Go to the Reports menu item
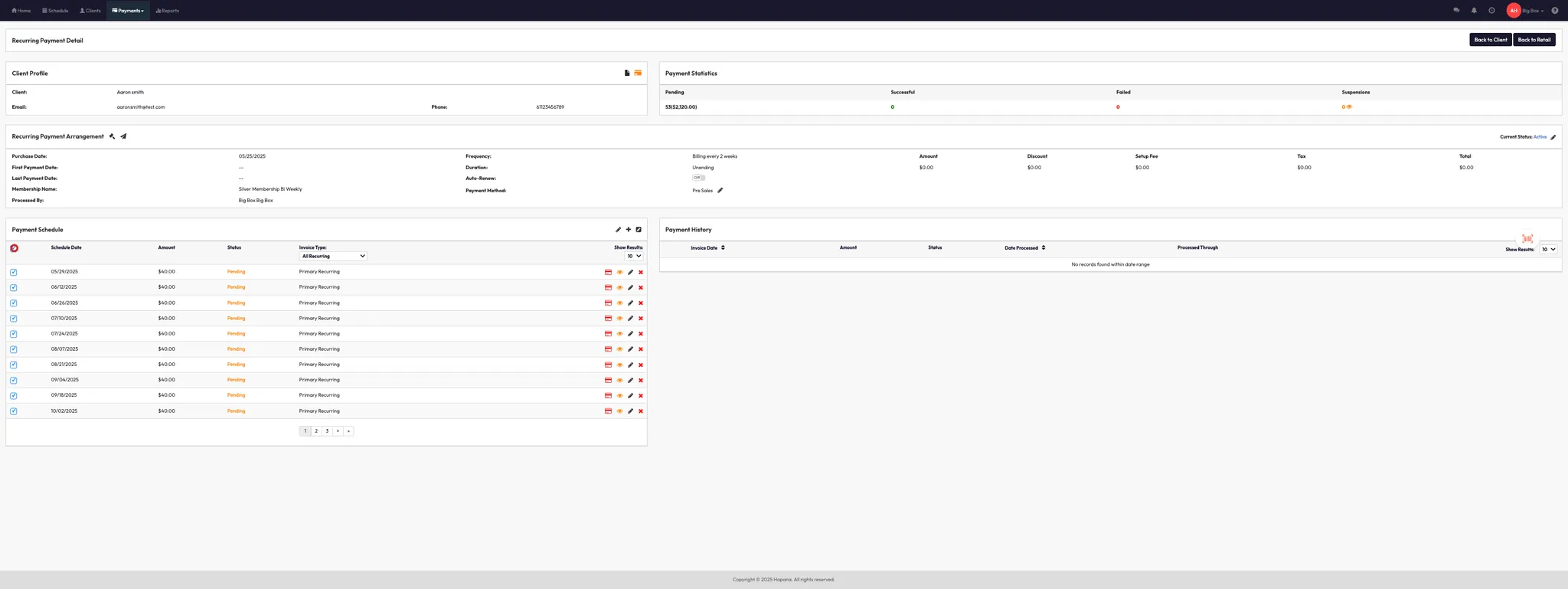The width and height of the screenshot is (1568, 589). pos(167,11)
